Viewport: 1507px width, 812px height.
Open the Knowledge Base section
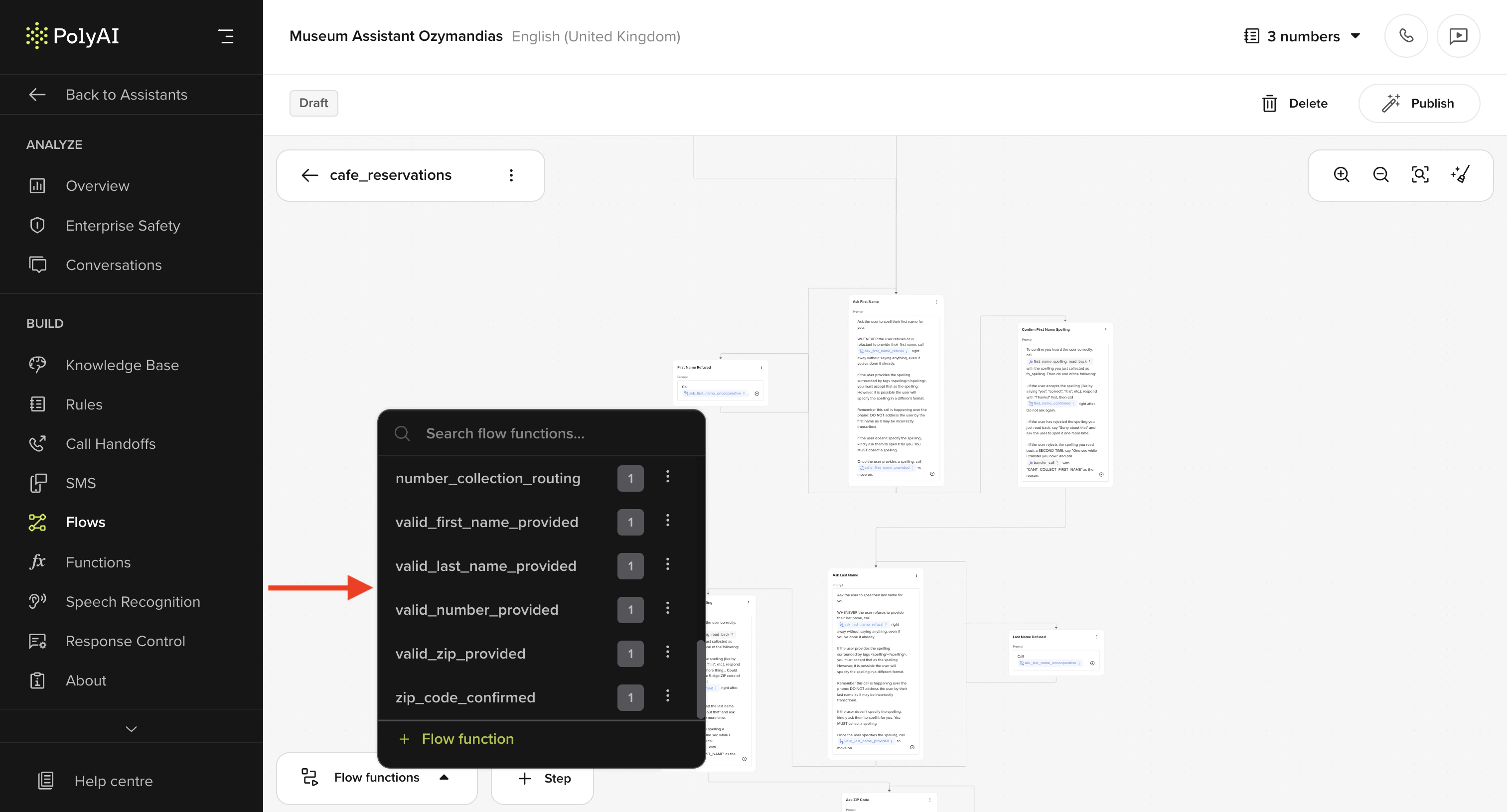click(x=122, y=365)
